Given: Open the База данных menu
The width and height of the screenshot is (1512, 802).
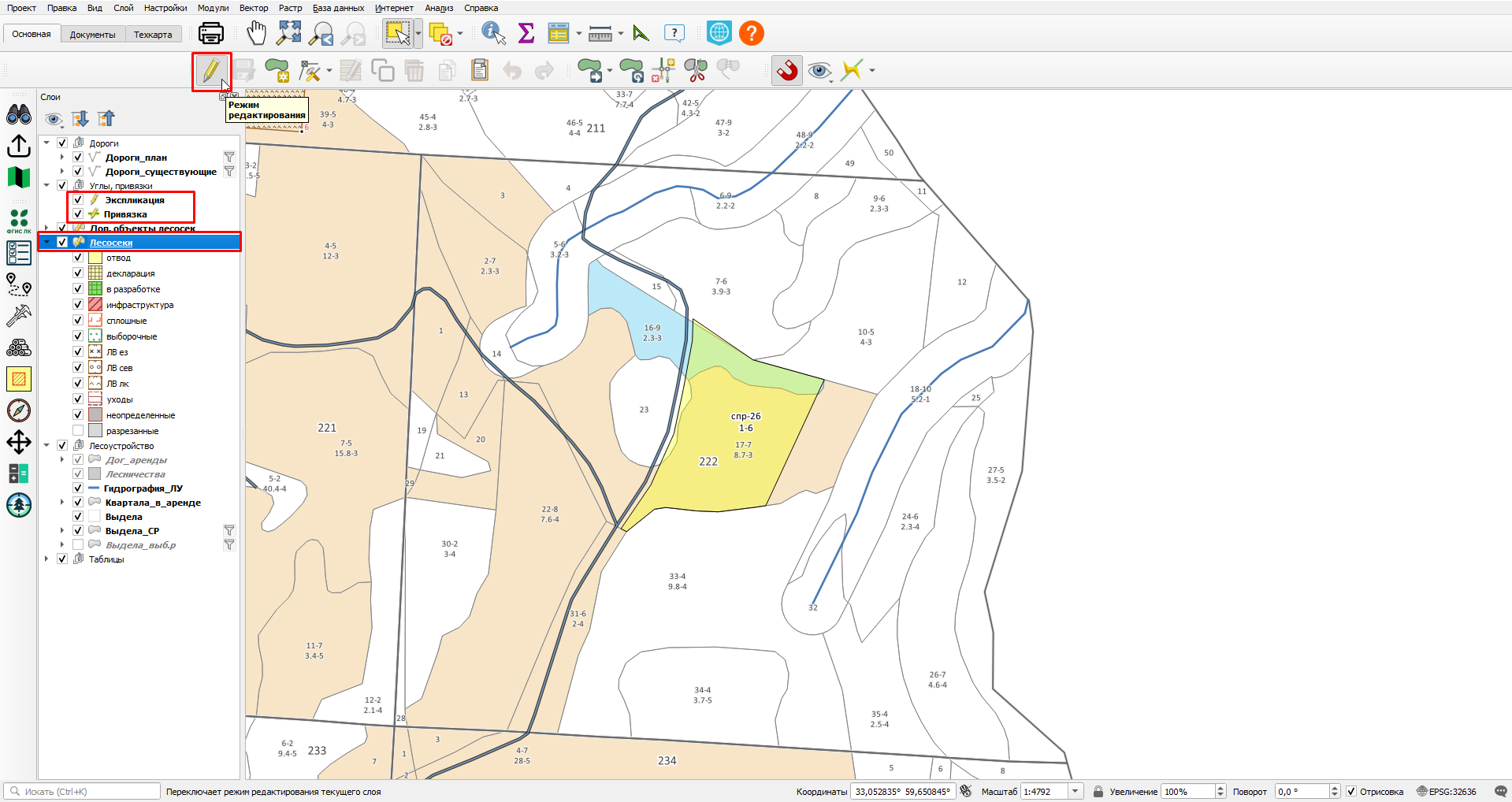Looking at the screenshot, I should coord(338,8).
